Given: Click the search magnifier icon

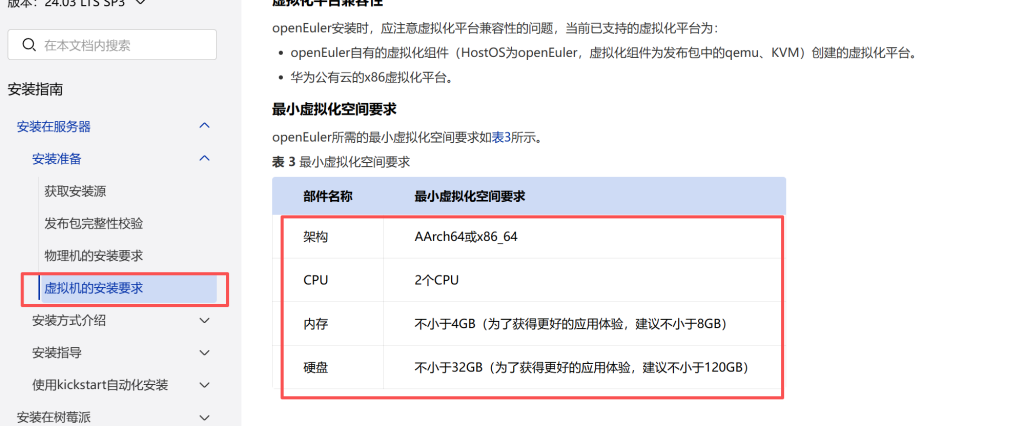Looking at the screenshot, I should coord(27,45).
